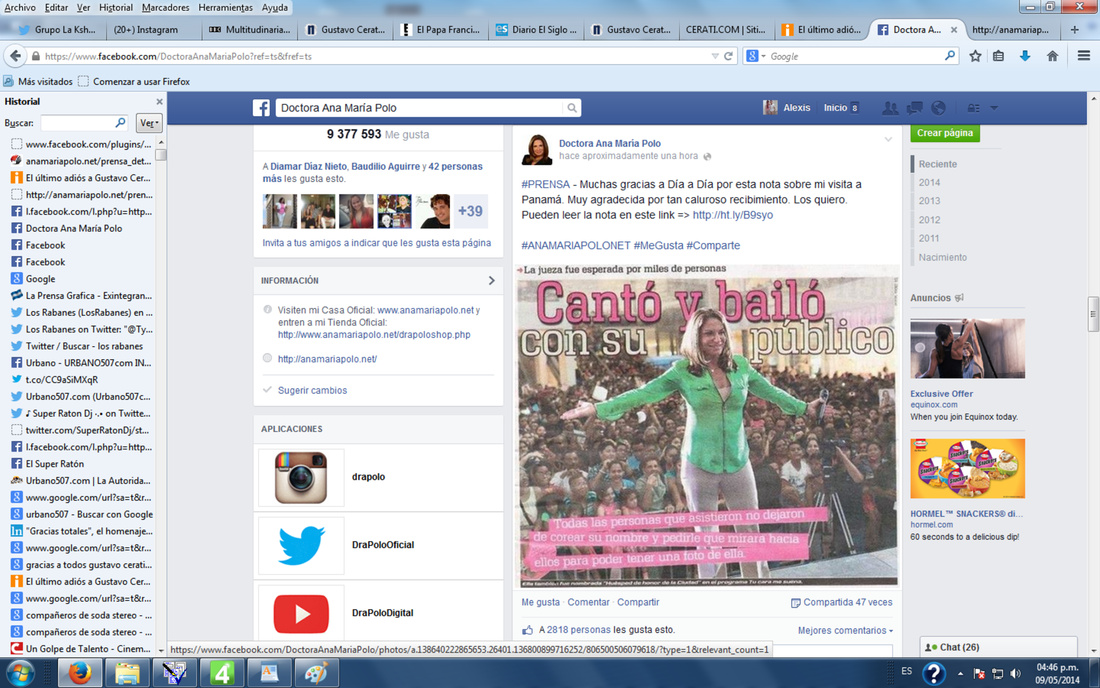
Task: Open Facebook messages icon
Action: [914, 108]
